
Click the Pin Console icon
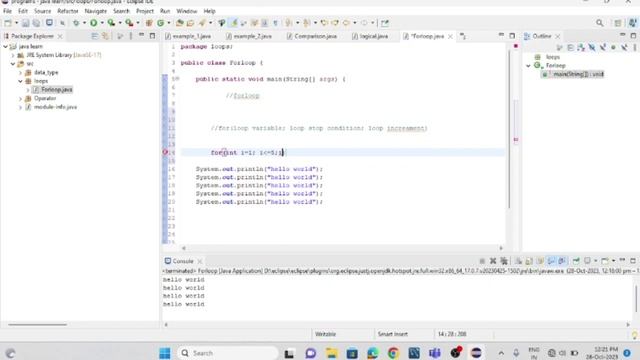[x=576, y=261]
